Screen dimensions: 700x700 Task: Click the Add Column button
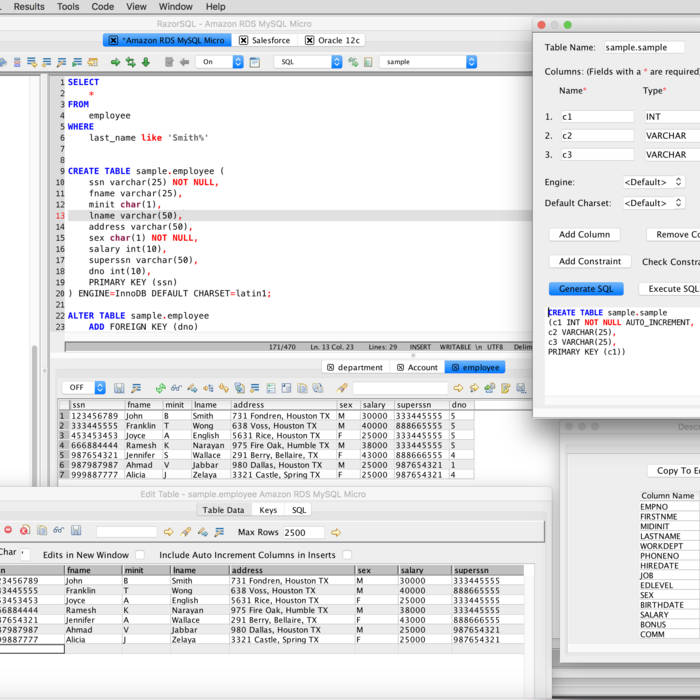tap(584, 235)
